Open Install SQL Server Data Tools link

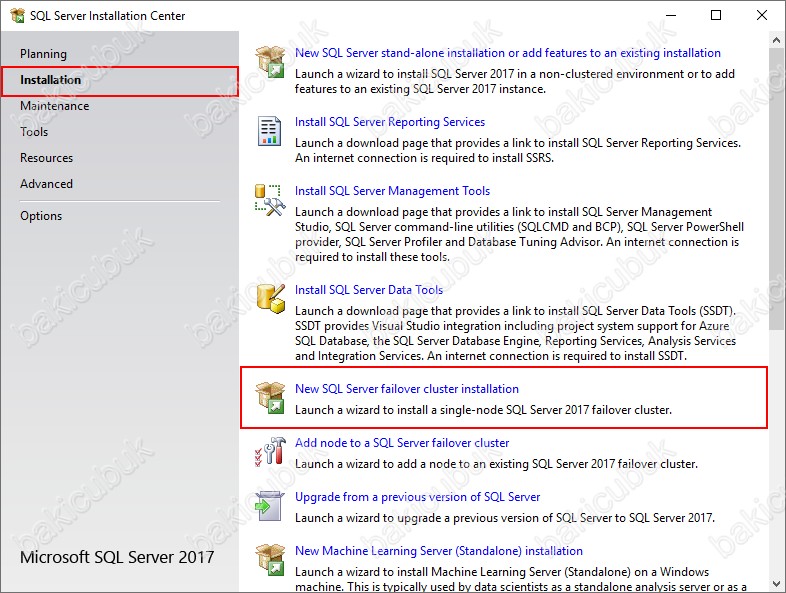tap(369, 290)
